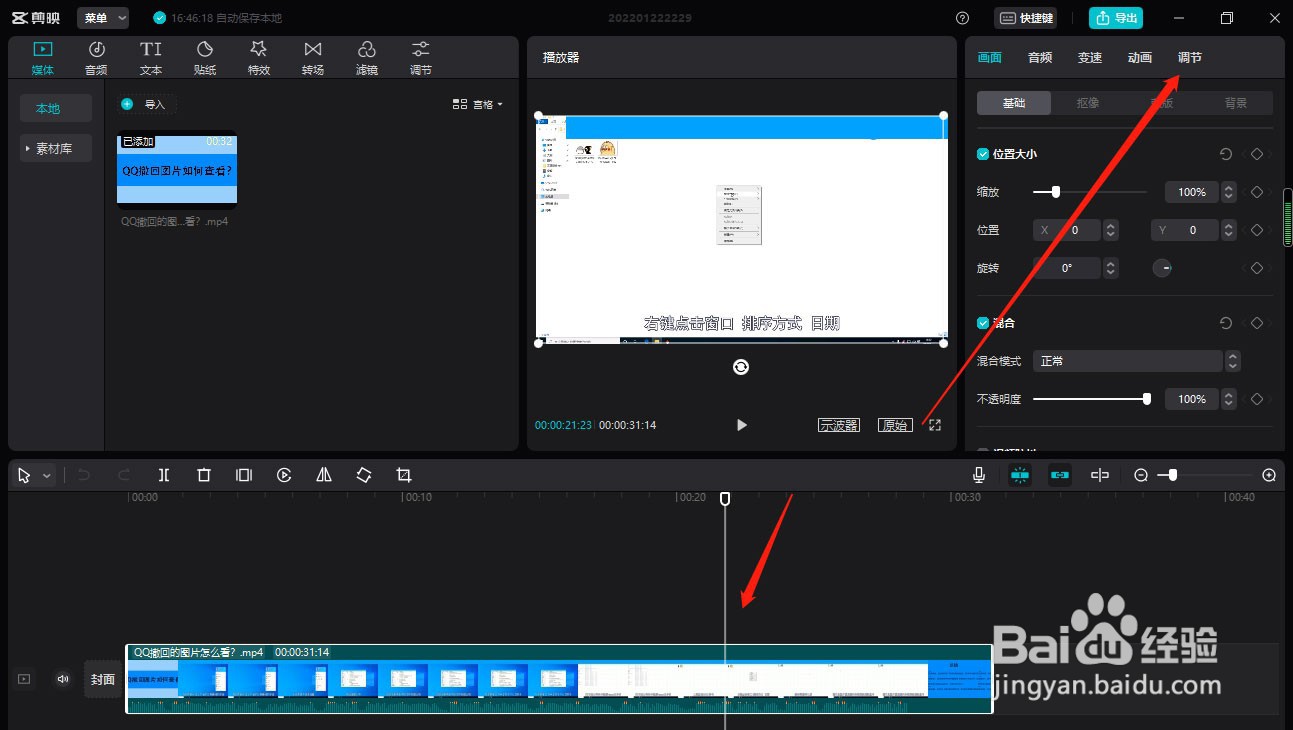Viewport: 1293px width, 730px height.
Task: Click the play button in player
Action: [741, 425]
